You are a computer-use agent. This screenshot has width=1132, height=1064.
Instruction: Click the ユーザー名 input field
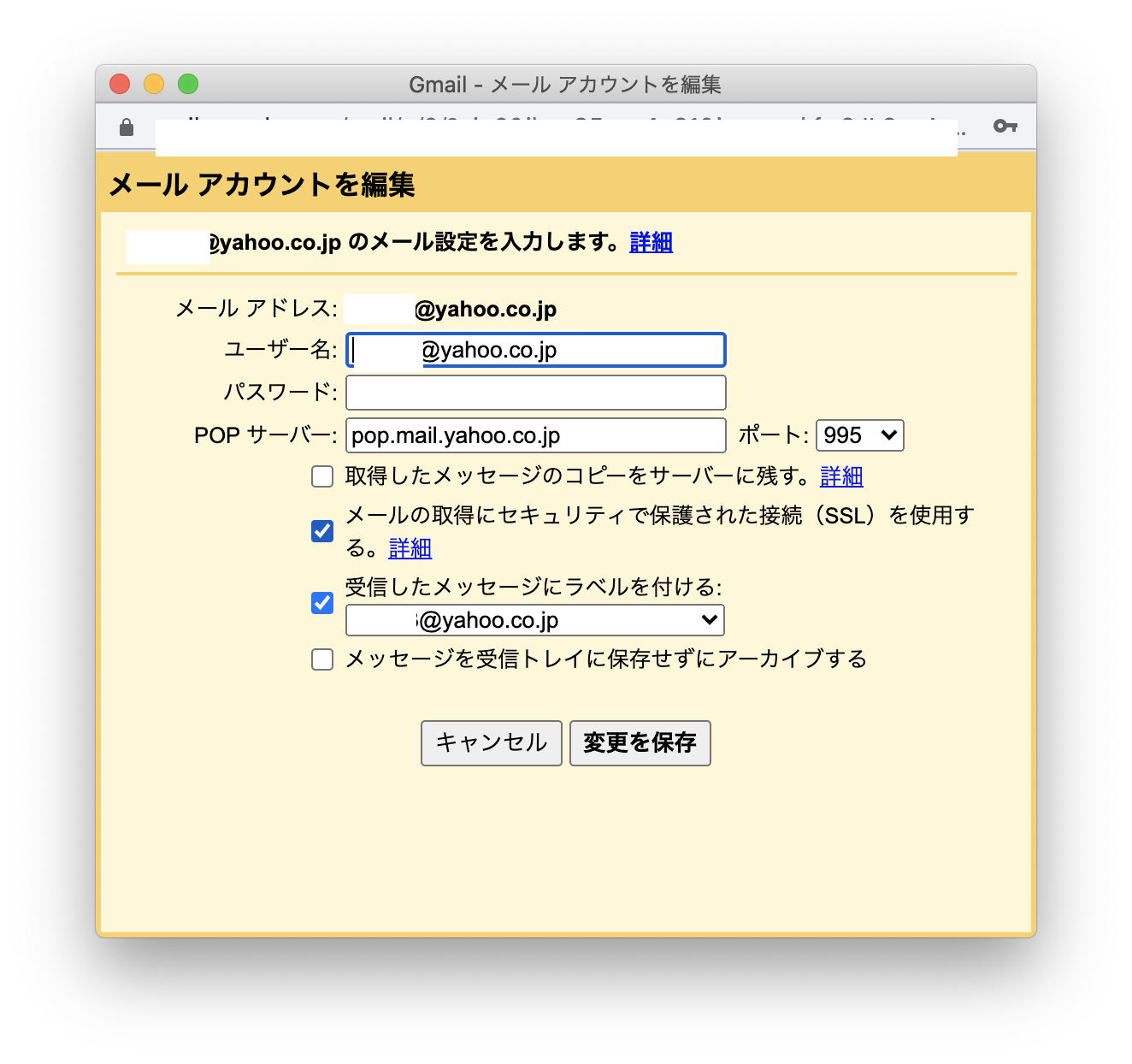[x=536, y=350]
